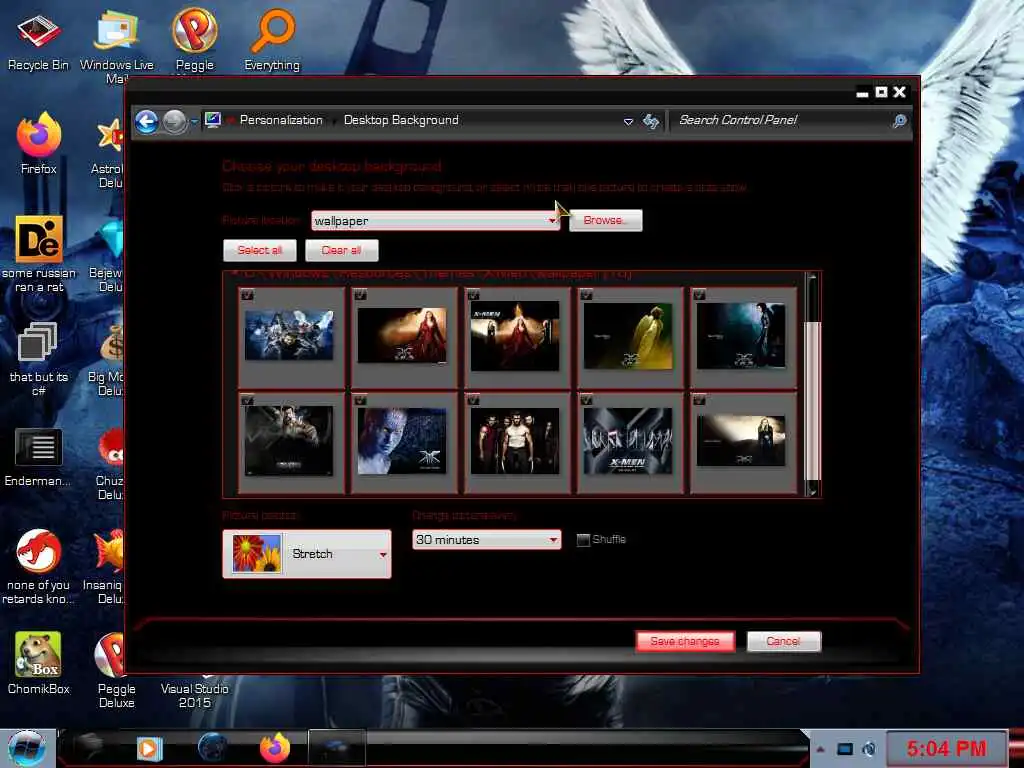Open the Picture location 'wallpaper' dropdown
The height and width of the screenshot is (768, 1024).
click(436, 221)
